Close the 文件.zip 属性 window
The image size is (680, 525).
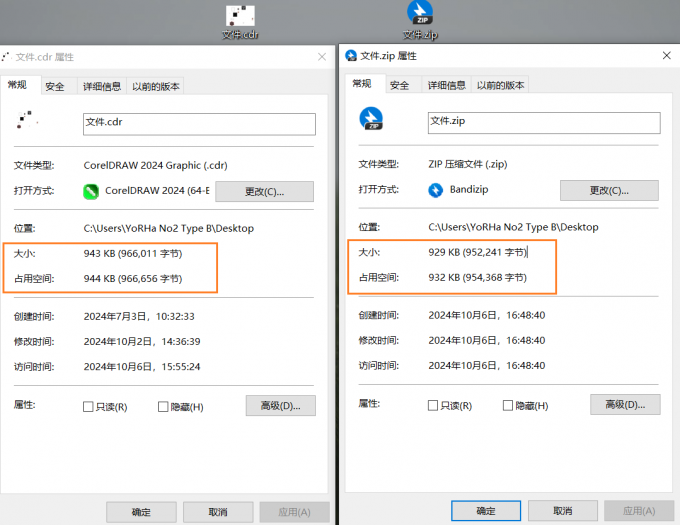(x=667, y=55)
